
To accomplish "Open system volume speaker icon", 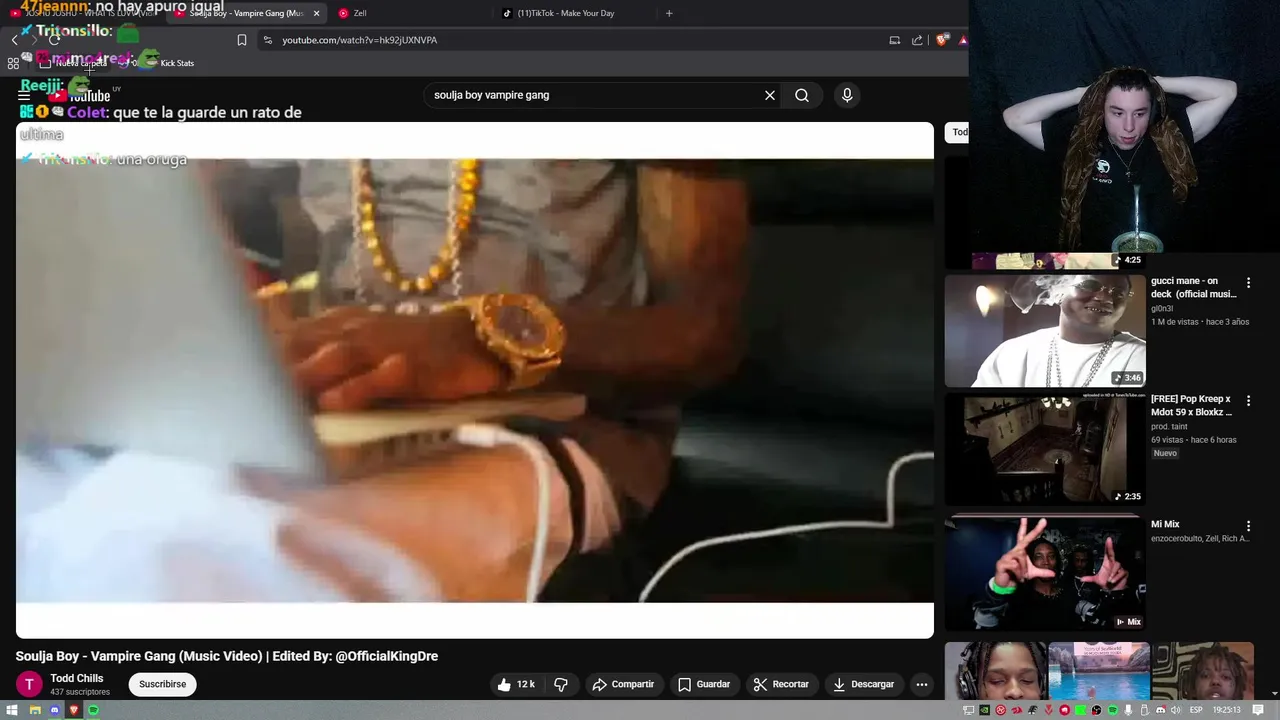I will point(1175,710).
